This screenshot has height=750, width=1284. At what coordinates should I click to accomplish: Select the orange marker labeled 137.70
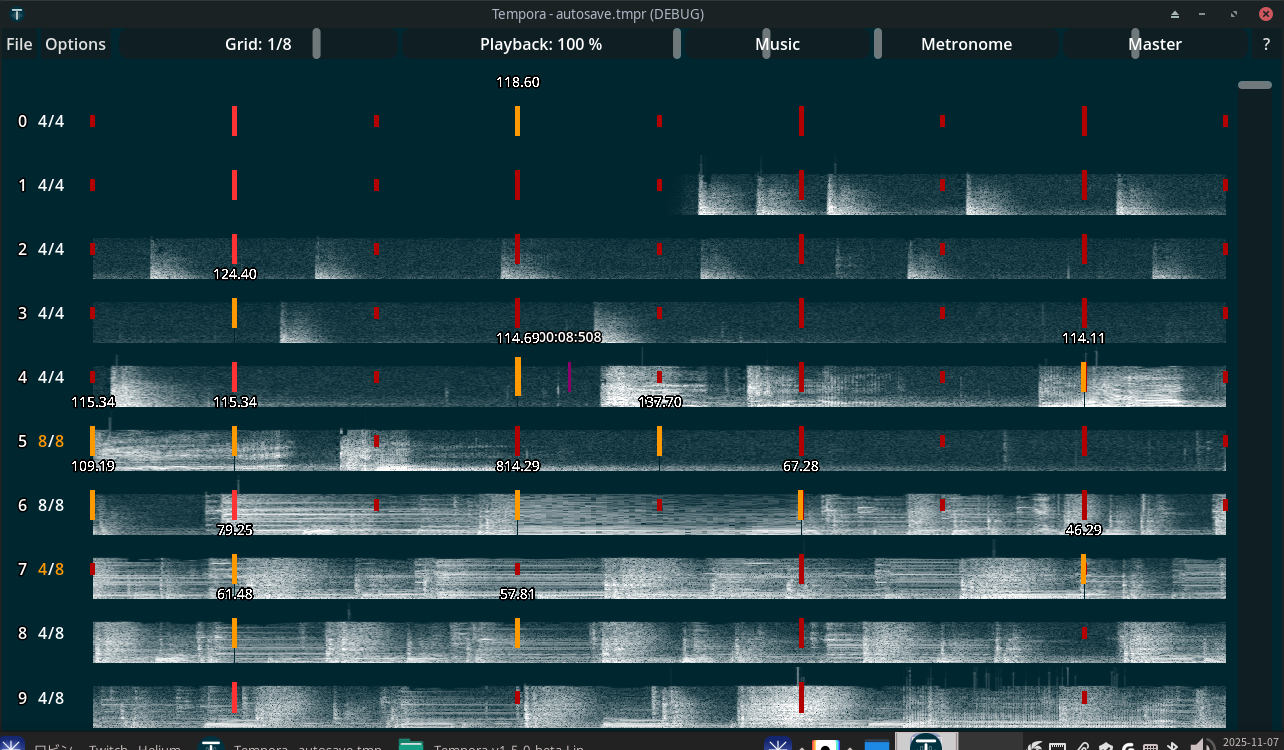point(659,440)
